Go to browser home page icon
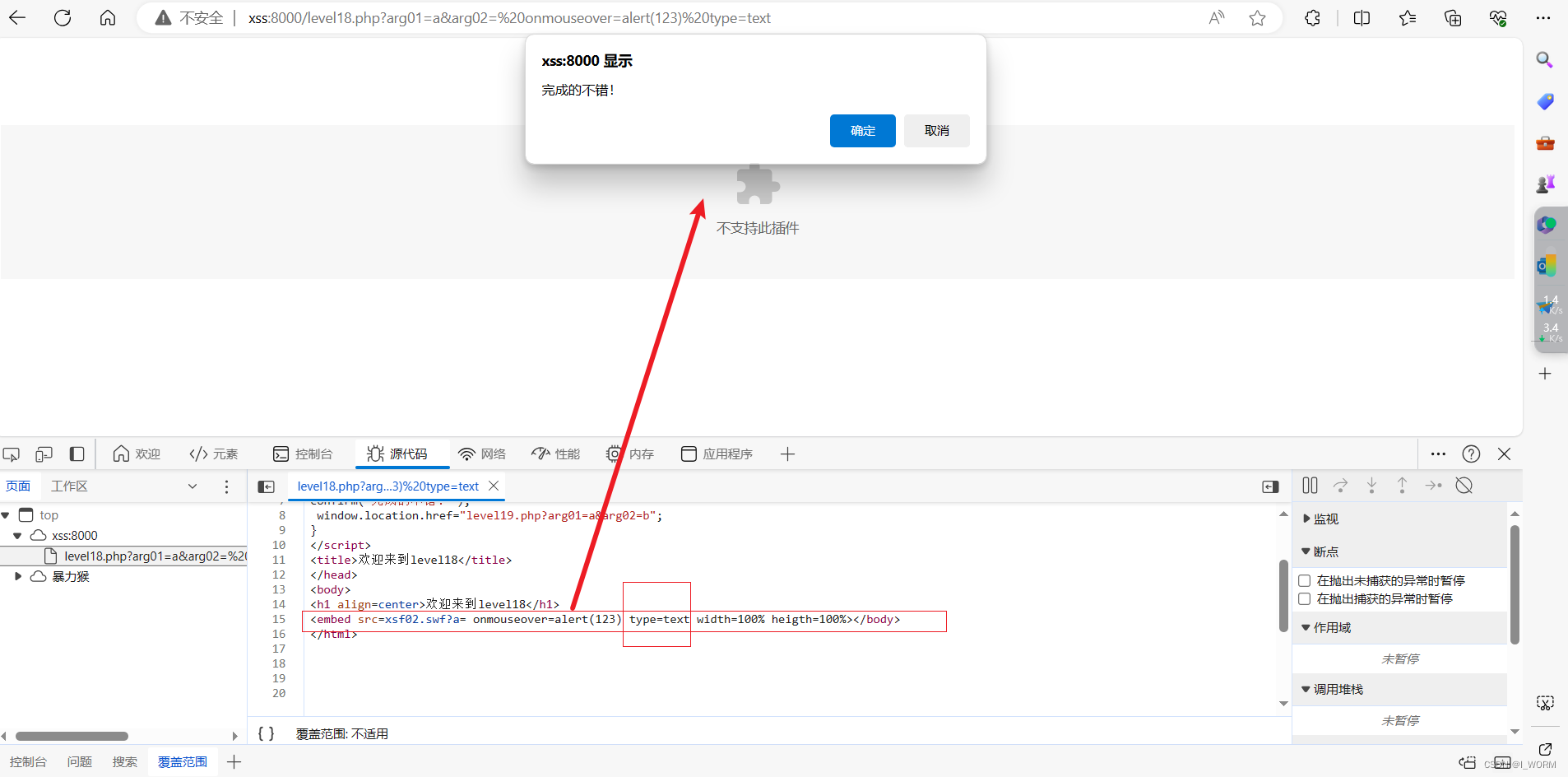1568x777 pixels. point(108,17)
